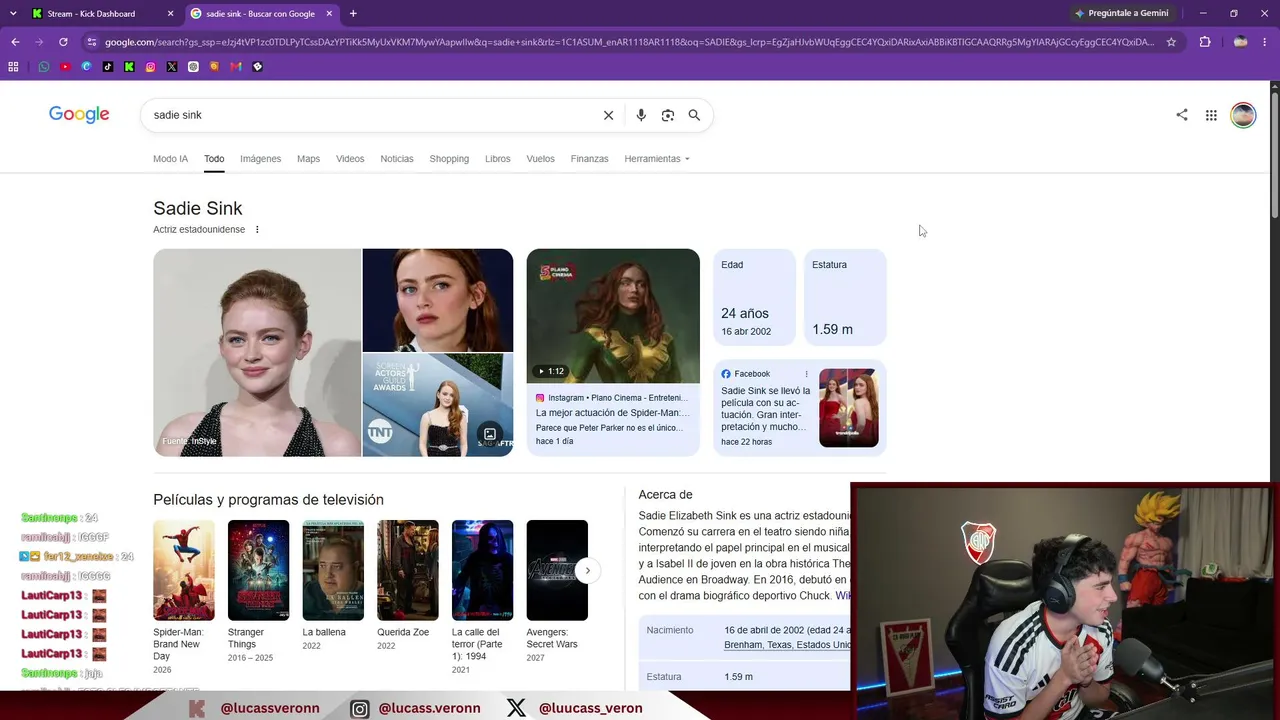Submit search with magnifying glass
The height and width of the screenshot is (720, 1280).
(694, 115)
